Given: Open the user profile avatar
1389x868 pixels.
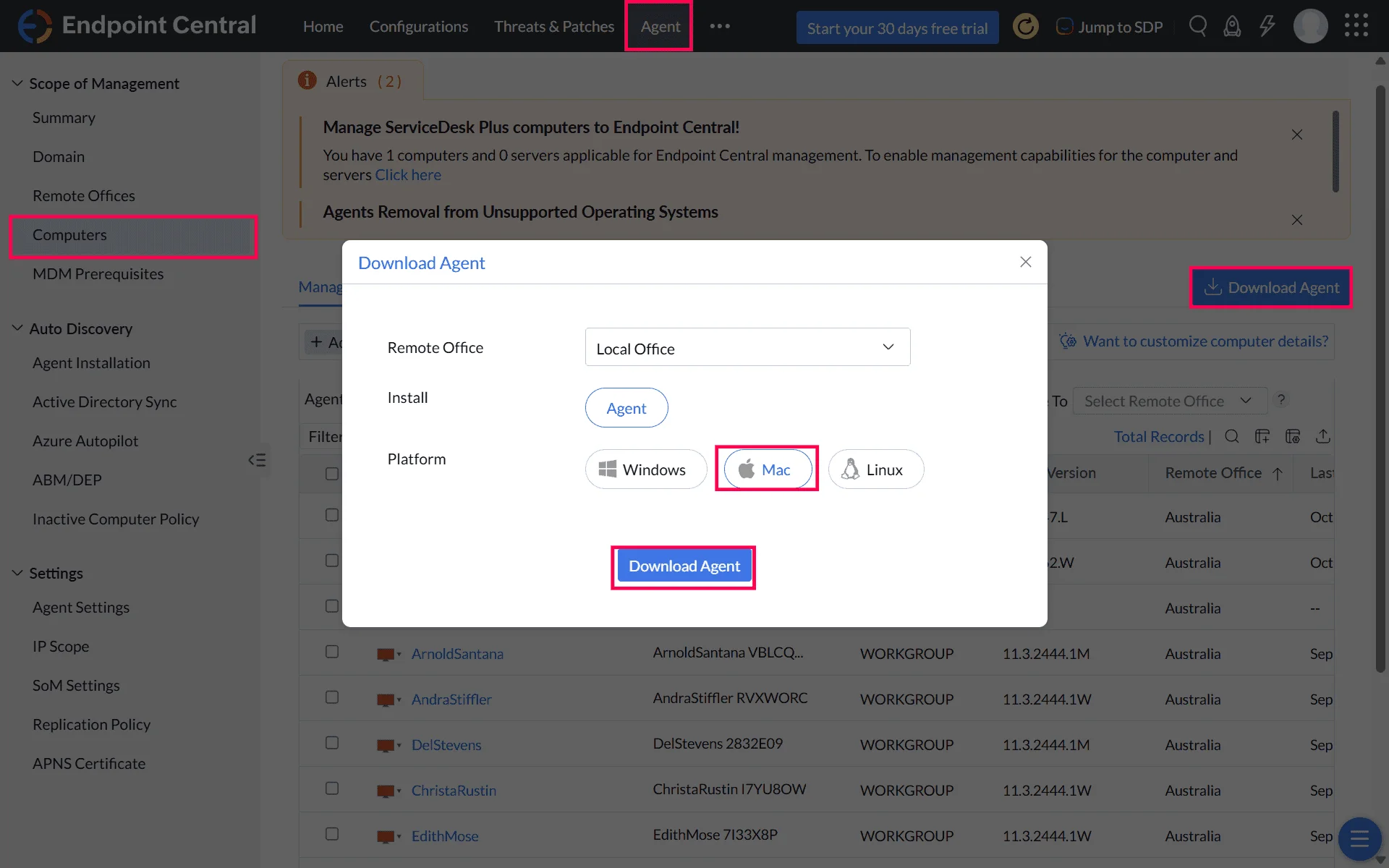Looking at the screenshot, I should coord(1310,27).
